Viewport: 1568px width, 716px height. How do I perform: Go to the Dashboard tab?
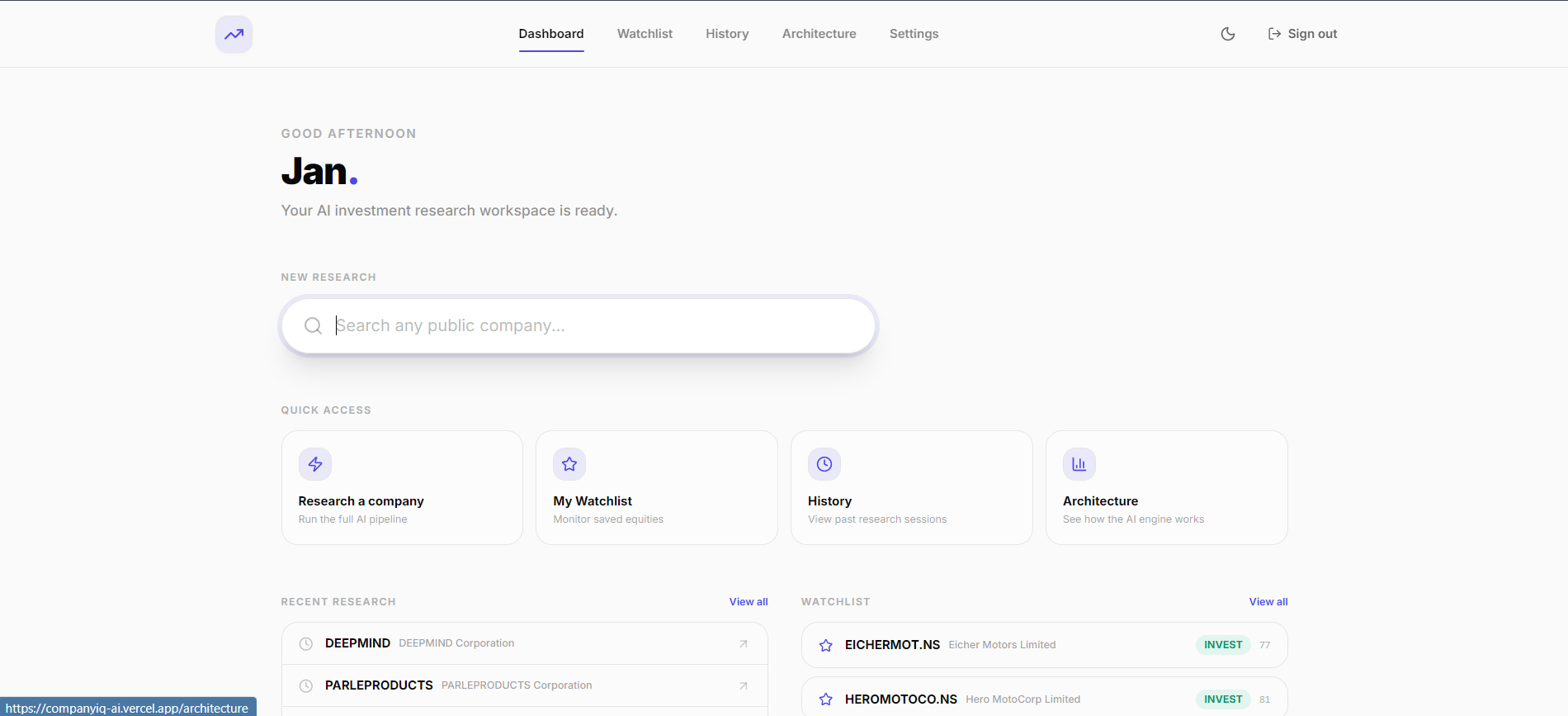(x=551, y=34)
